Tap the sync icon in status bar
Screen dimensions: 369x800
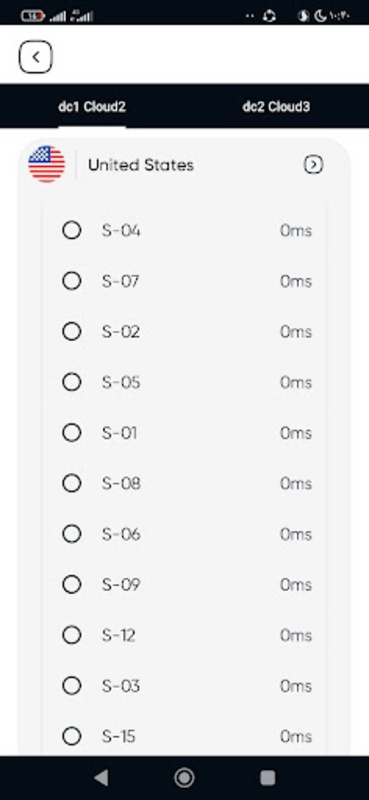coord(269,16)
